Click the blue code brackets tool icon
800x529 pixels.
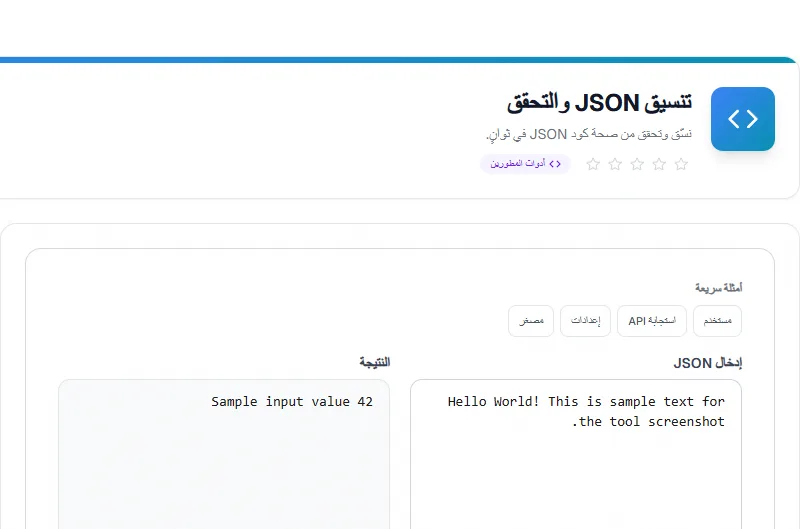click(742, 119)
